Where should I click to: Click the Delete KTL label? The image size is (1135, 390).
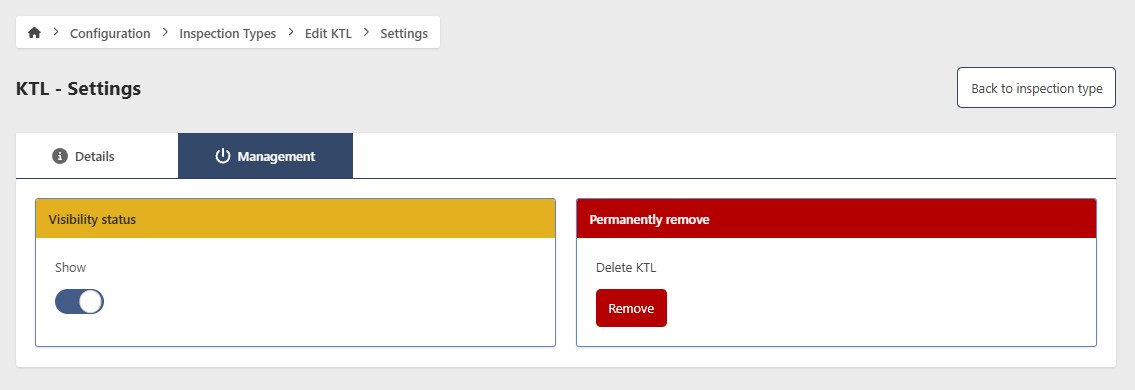tap(626, 268)
